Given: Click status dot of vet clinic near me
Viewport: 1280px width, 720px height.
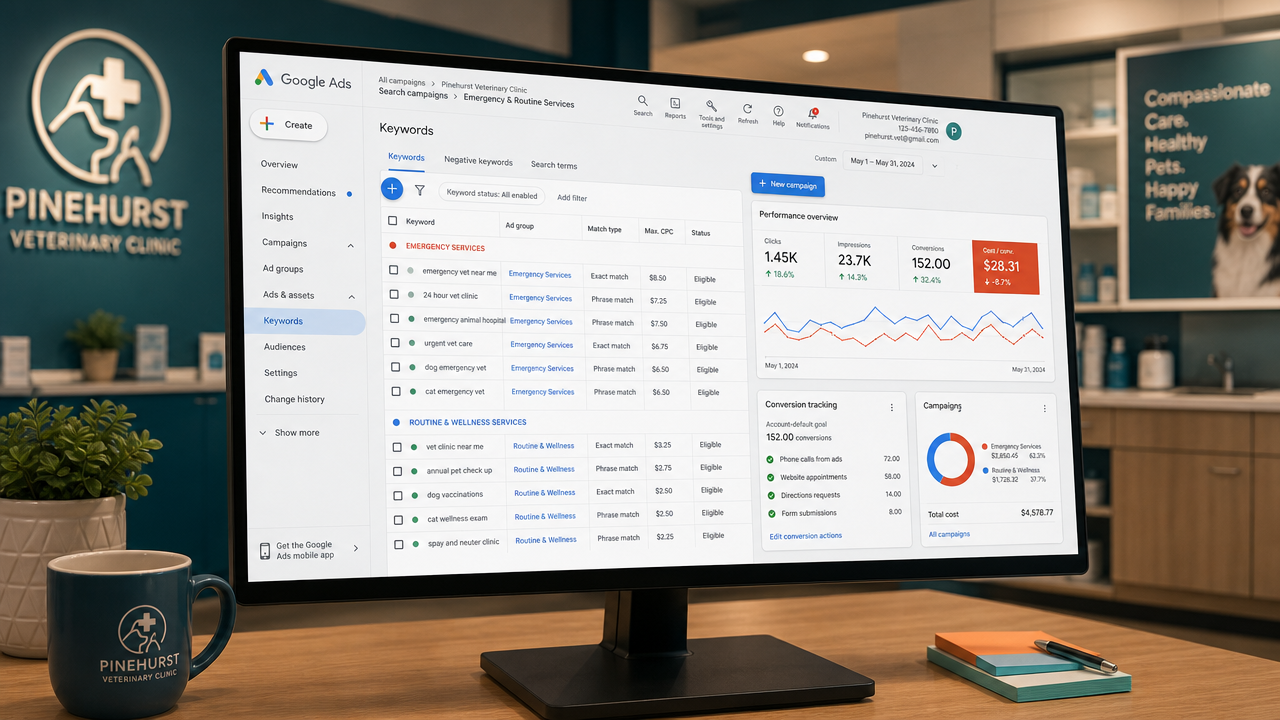Looking at the screenshot, I should pos(413,446).
